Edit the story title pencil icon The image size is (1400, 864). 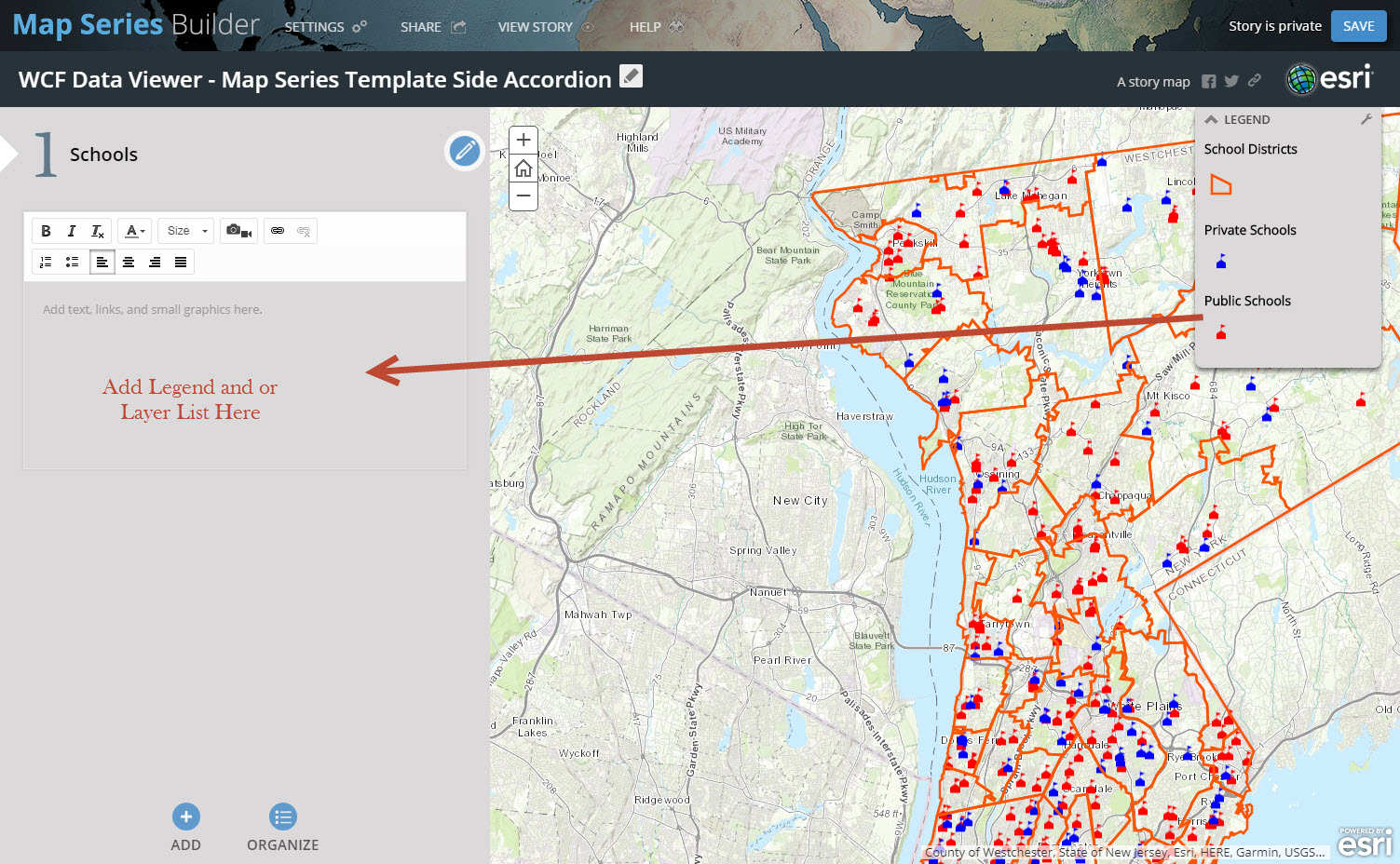point(631,76)
